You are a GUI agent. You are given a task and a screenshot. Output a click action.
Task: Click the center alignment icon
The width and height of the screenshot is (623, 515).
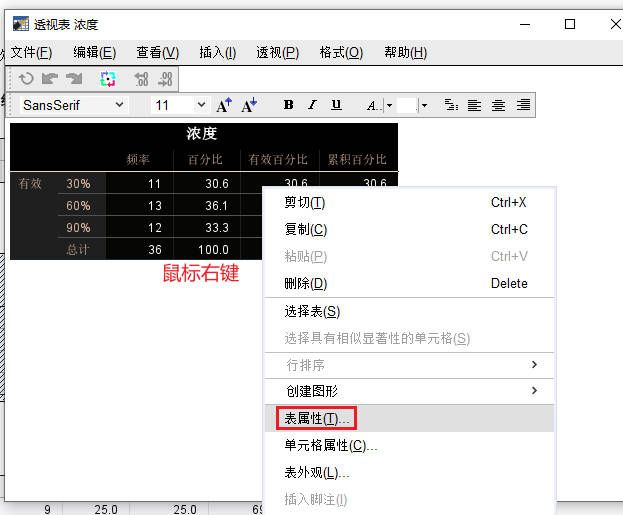[x=498, y=105]
